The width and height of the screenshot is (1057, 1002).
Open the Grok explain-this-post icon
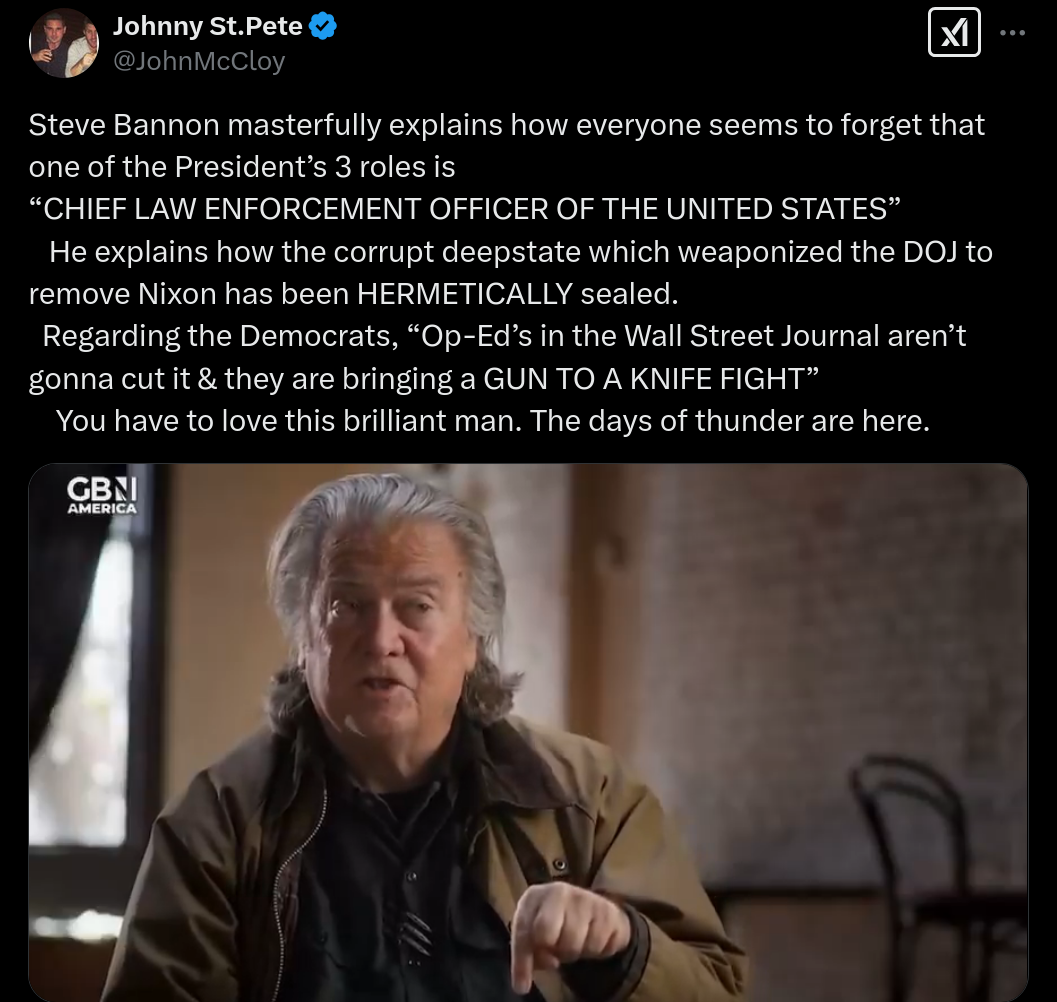(954, 32)
